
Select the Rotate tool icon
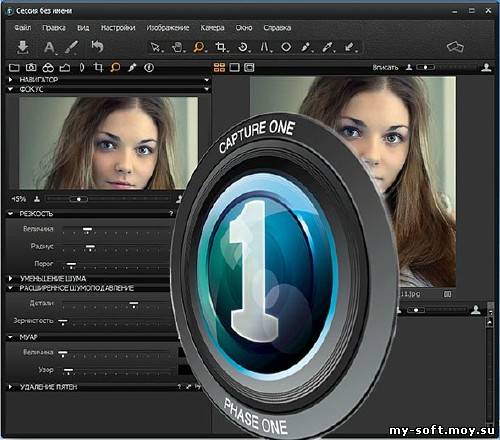point(243,47)
